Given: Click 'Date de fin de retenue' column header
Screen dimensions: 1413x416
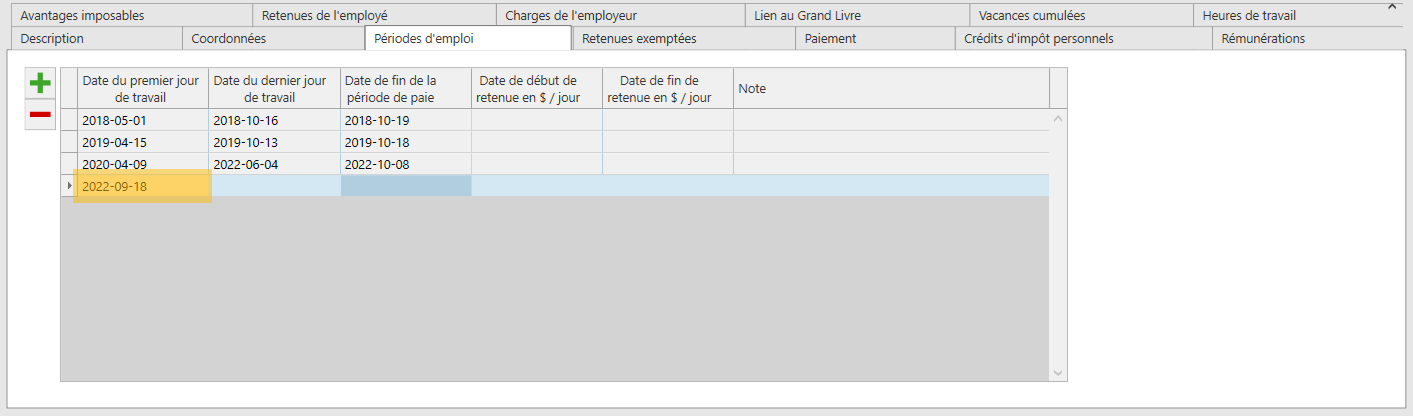Looking at the screenshot, I should pos(667,89).
